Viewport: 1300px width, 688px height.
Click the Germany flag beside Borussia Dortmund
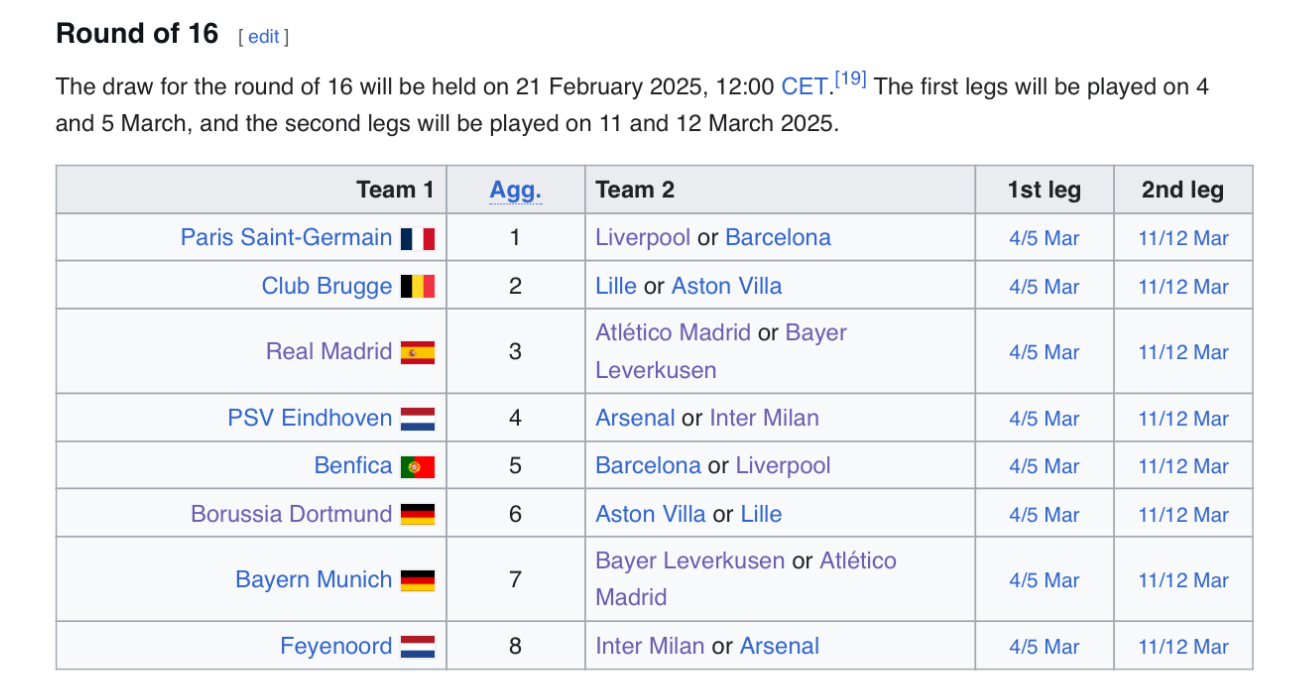pos(417,515)
